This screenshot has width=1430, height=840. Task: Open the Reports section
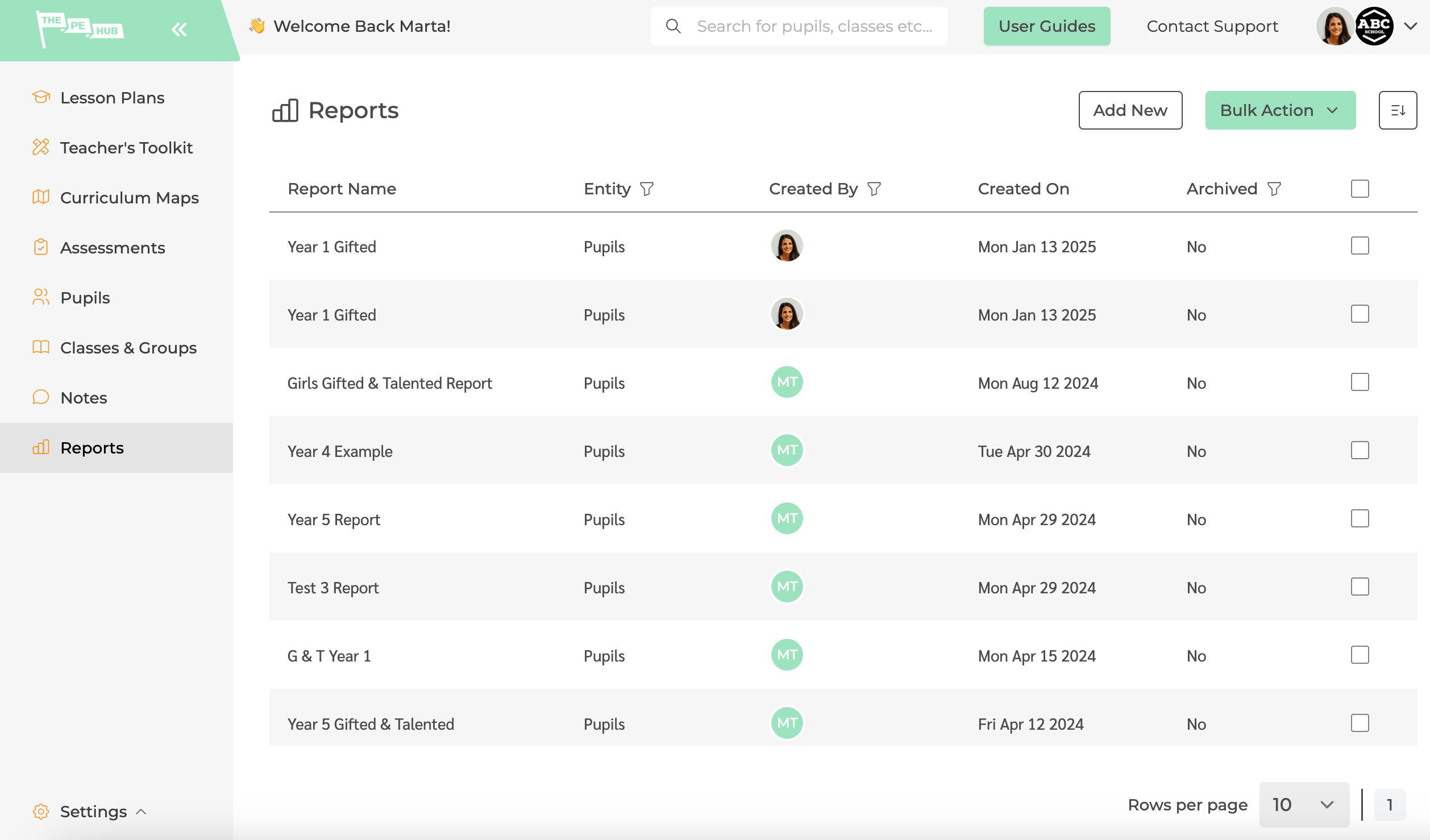[x=92, y=447]
